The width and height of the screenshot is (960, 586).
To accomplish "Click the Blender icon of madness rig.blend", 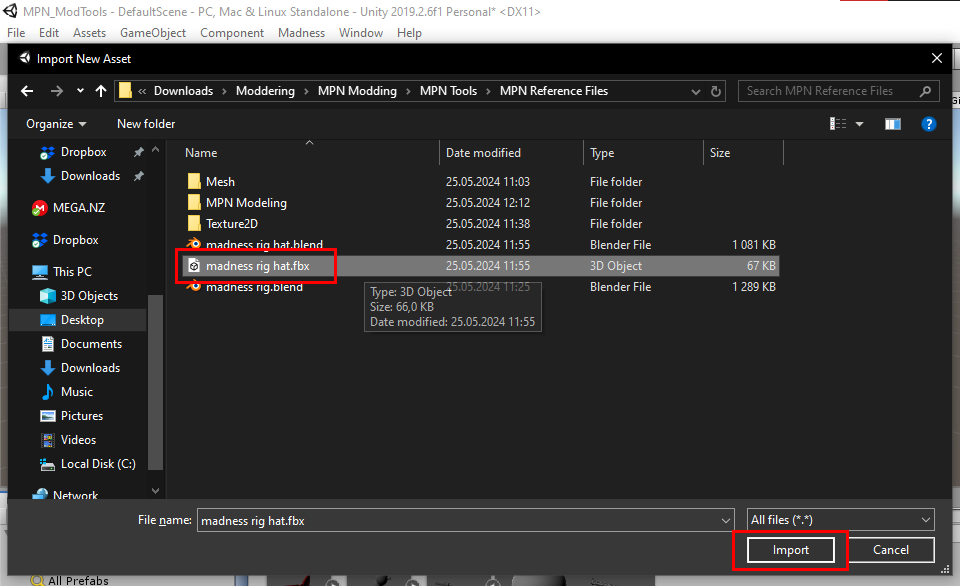I will pos(194,286).
